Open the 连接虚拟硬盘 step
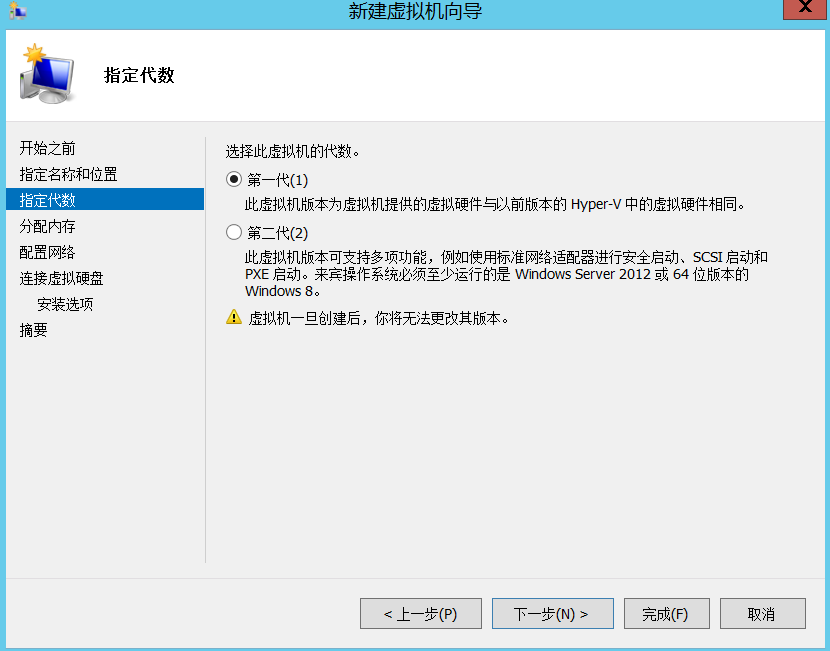 61,278
